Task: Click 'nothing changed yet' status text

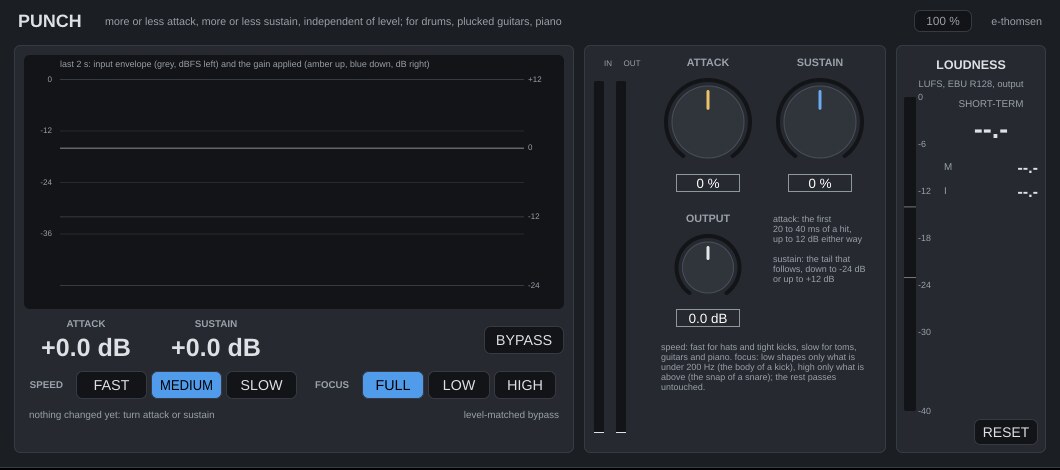Action: click(122, 415)
